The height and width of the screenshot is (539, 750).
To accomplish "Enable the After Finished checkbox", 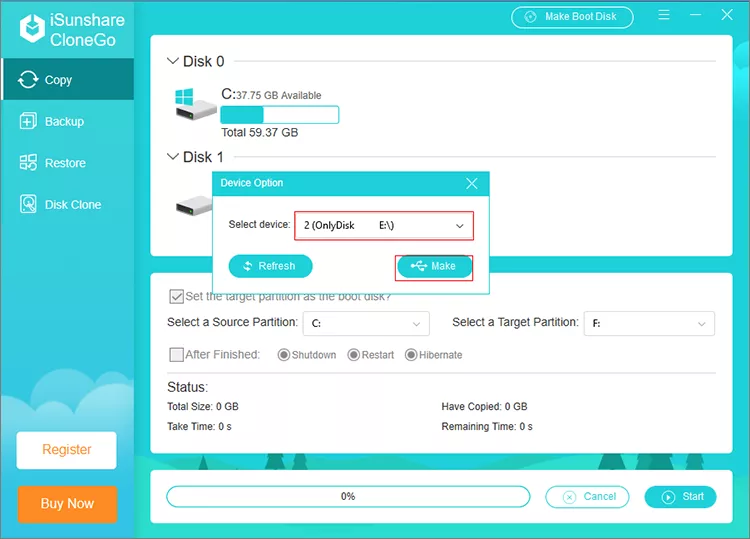I will pyautogui.click(x=176, y=355).
